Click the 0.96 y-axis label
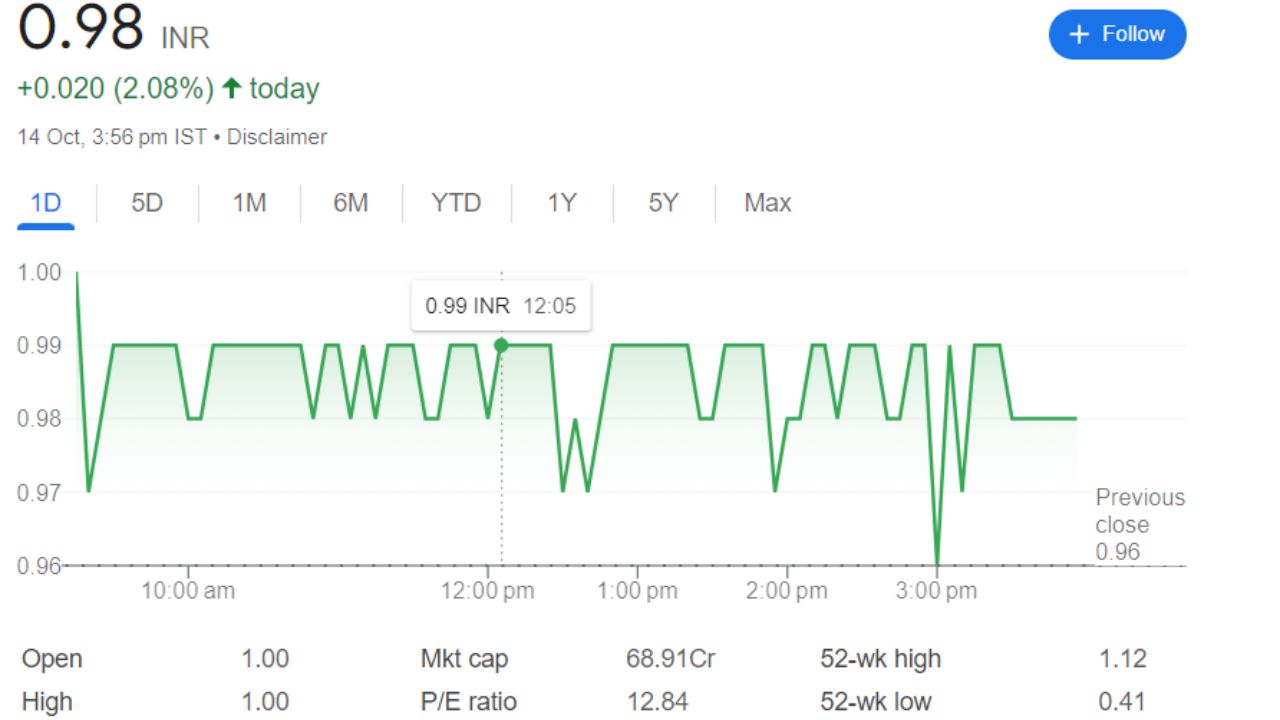Viewport: 1280px width, 720px height. 40,566
